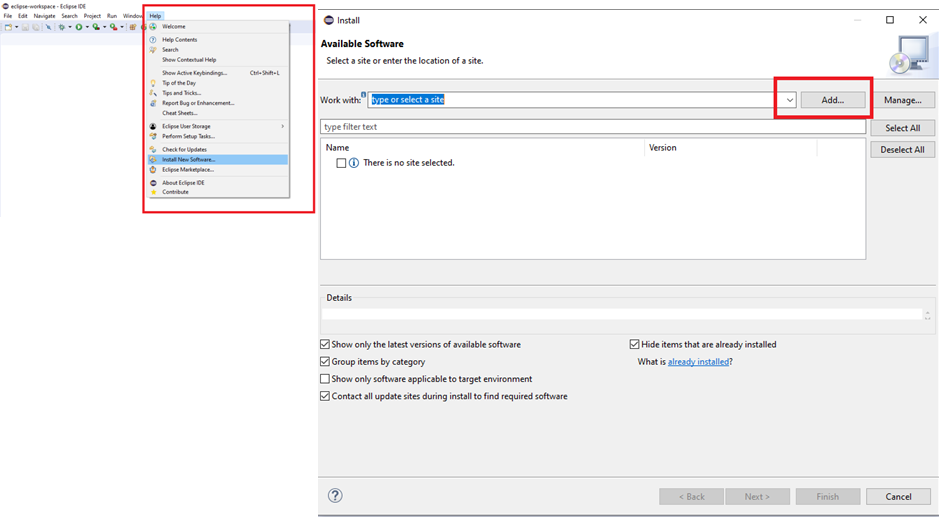This screenshot has width=952, height=524.
Task: Select Check for Updates menu entry
Action: (x=184, y=150)
